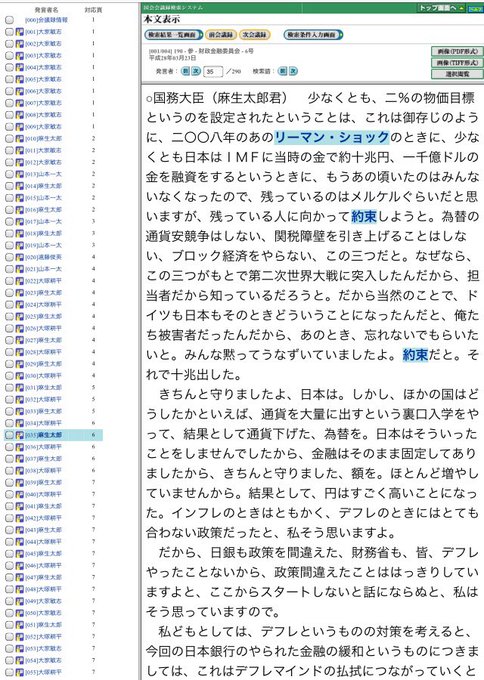Go to 次会議録 (next minutes)
484x680 pixels.
click(x=255, y=35)
